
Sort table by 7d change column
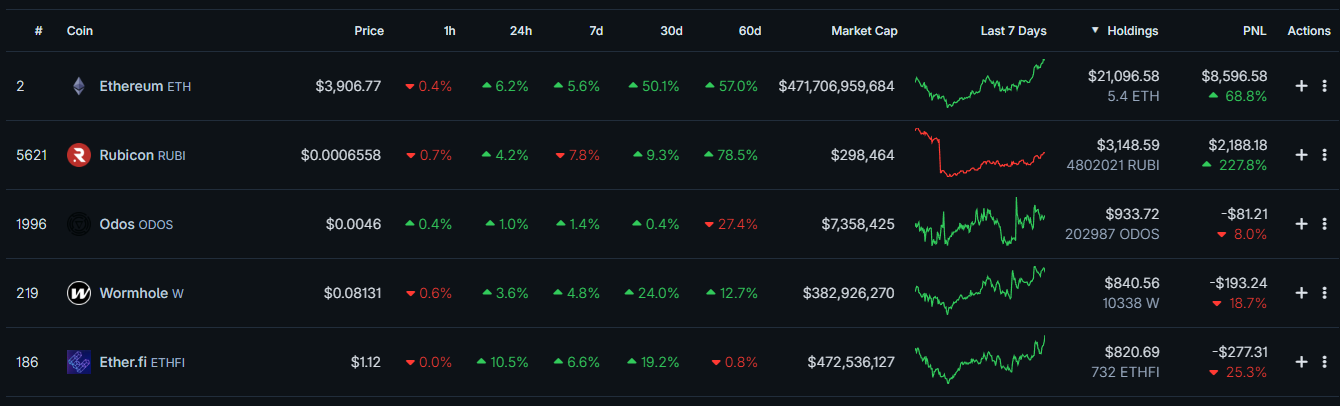(596, 31)
